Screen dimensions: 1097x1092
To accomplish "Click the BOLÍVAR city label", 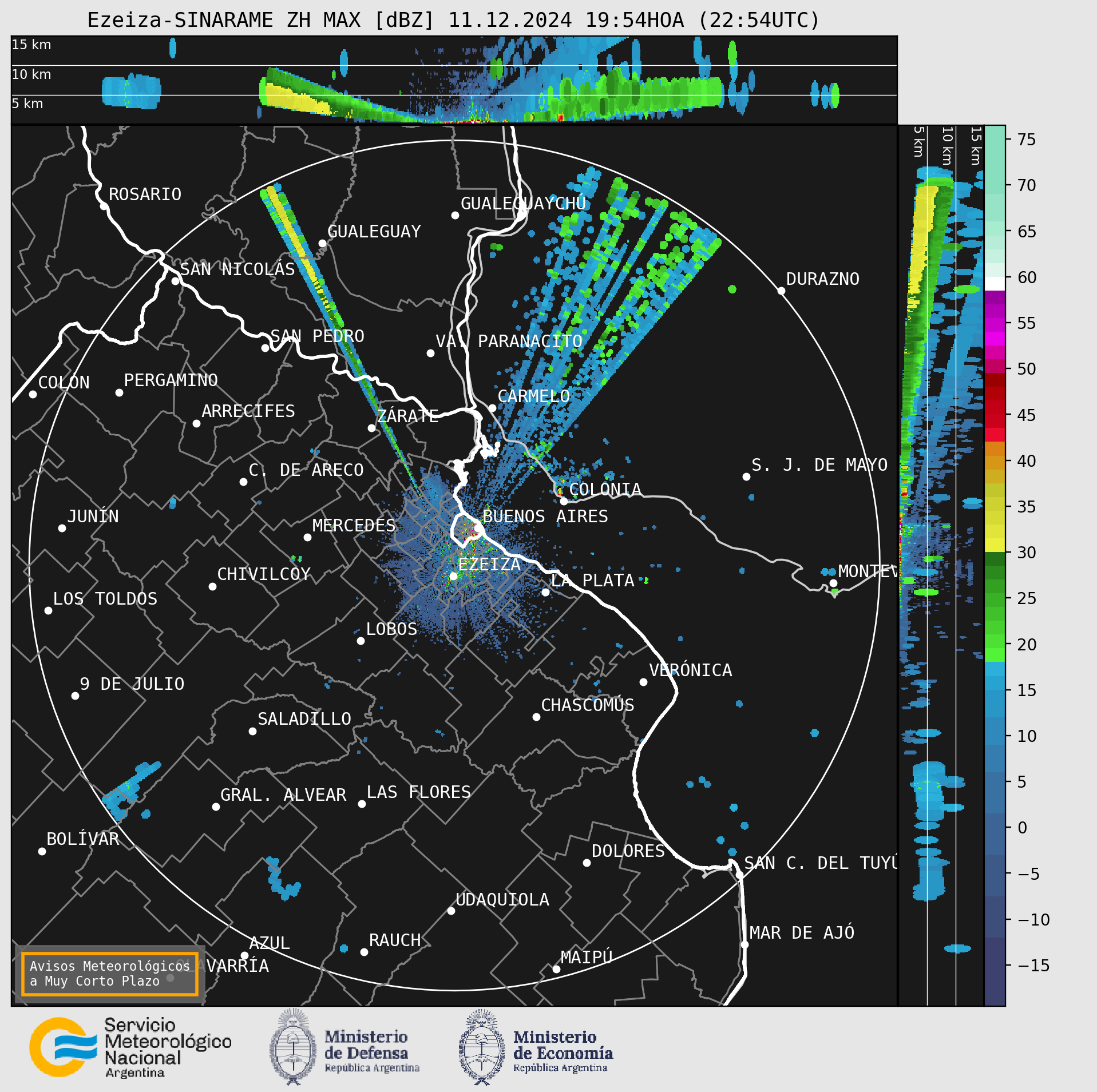I will pos(83,839).
